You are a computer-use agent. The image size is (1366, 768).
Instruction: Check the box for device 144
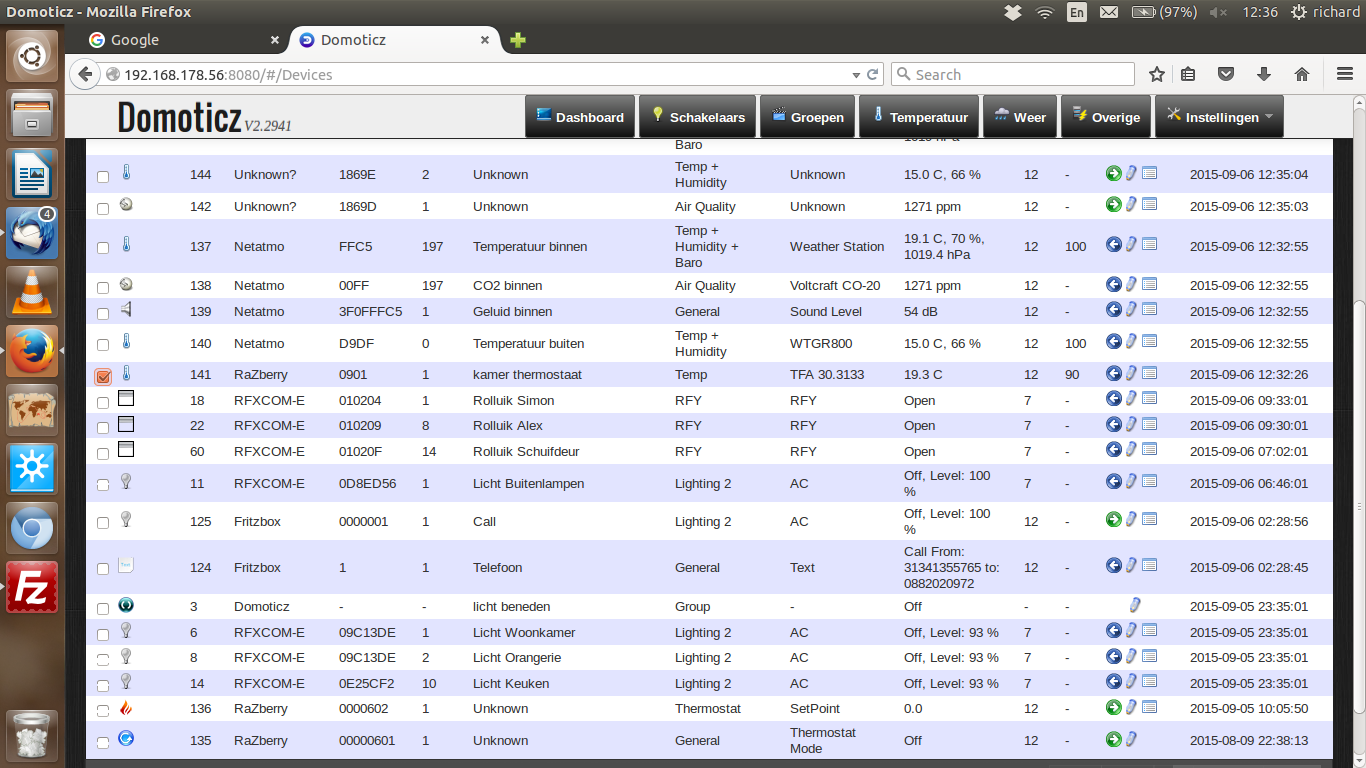103,177
